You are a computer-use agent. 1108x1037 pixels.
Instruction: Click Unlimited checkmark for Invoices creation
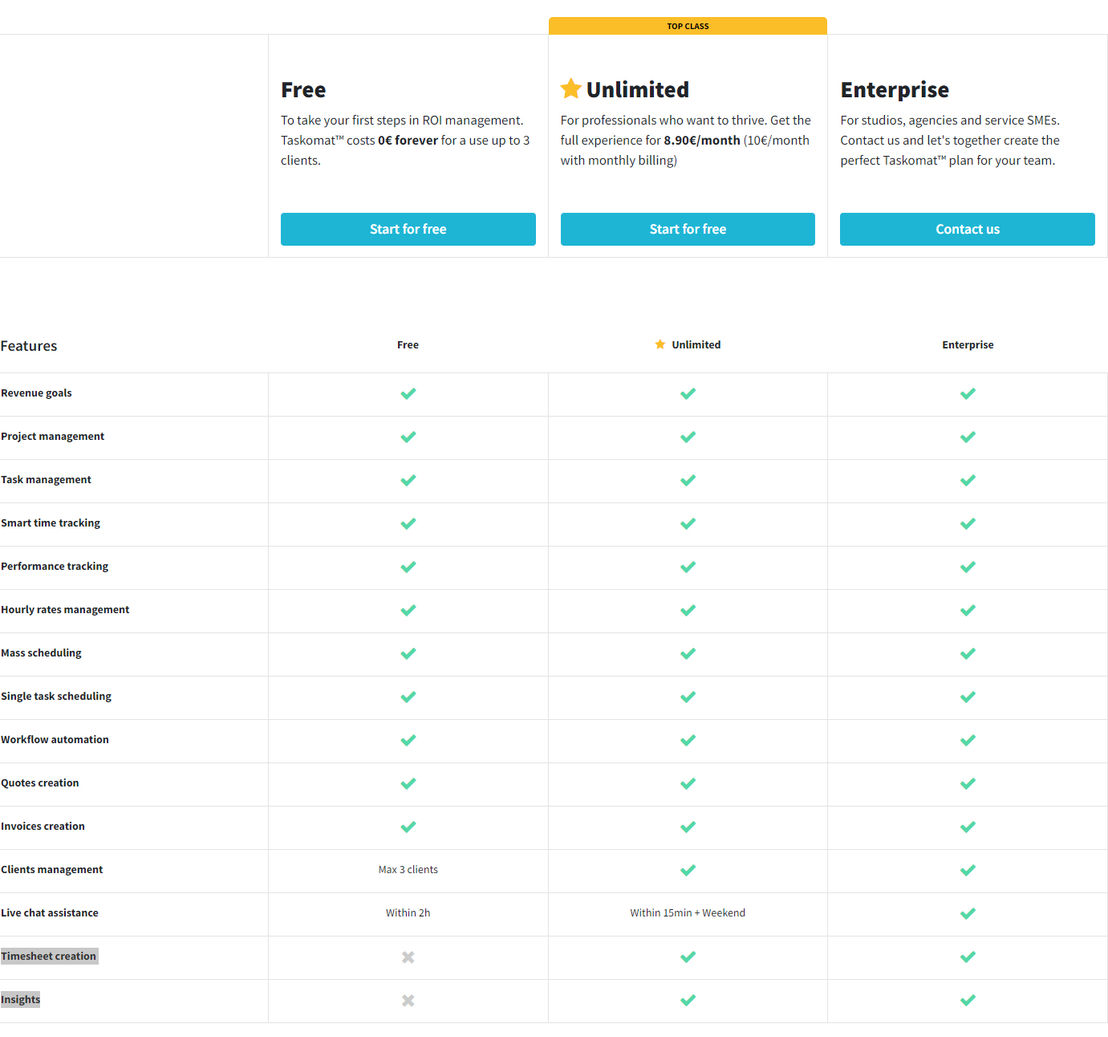coord(688,826)
